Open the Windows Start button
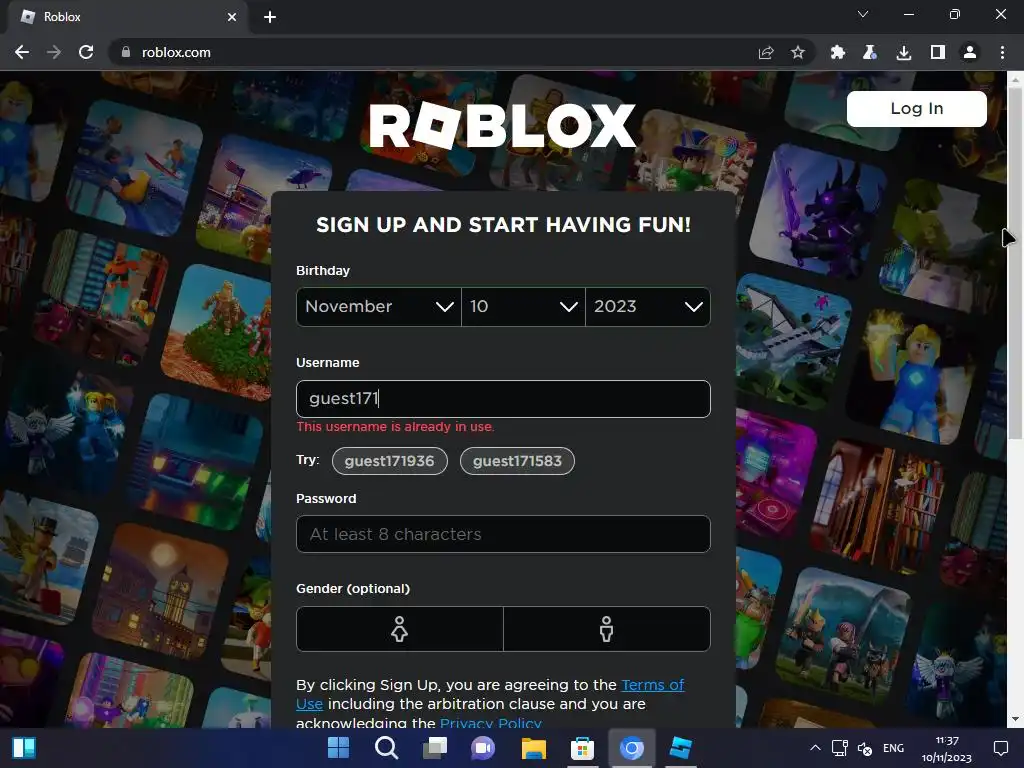1024x768 pixels. coord(338,747)
